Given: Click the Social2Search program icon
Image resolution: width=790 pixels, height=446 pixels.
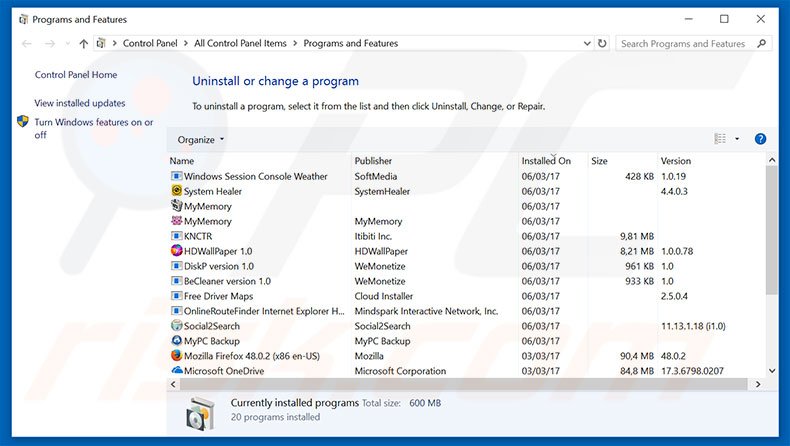Looking at the screenshot, I should pyautogui.click(x=176, y=326).
